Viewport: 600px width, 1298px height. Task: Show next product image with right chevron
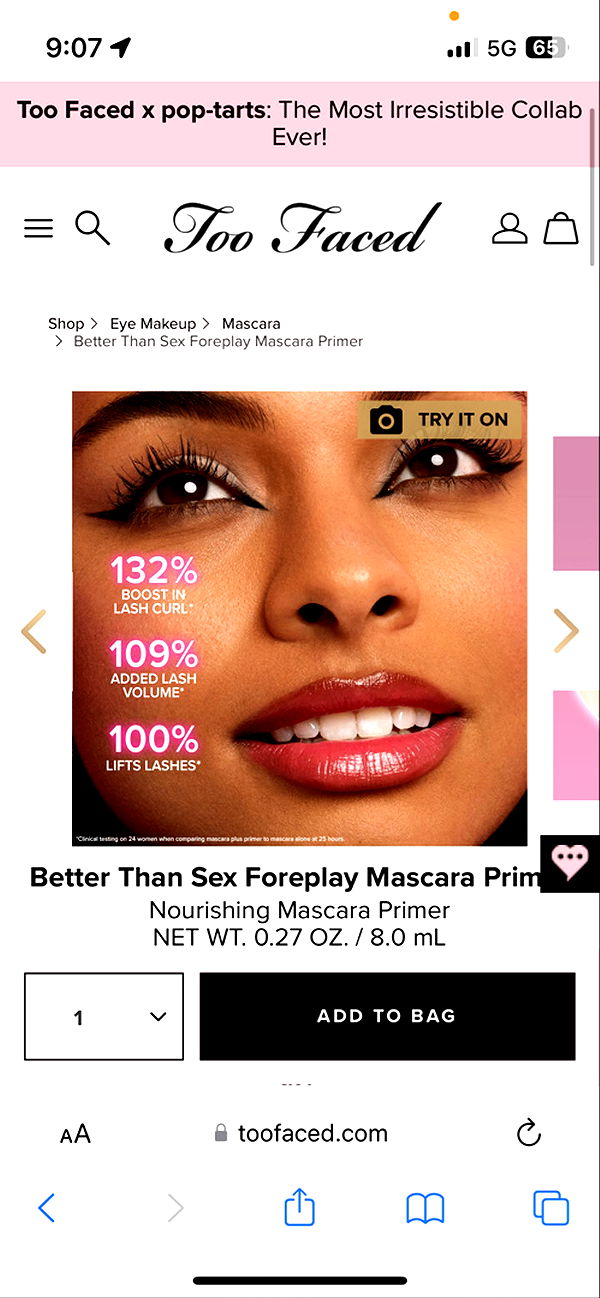[x=566, y=630]
